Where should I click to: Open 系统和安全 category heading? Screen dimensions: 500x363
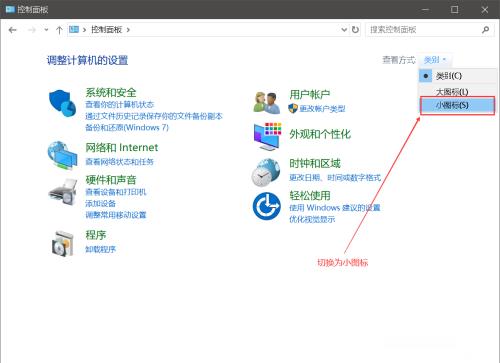[111, 92]
